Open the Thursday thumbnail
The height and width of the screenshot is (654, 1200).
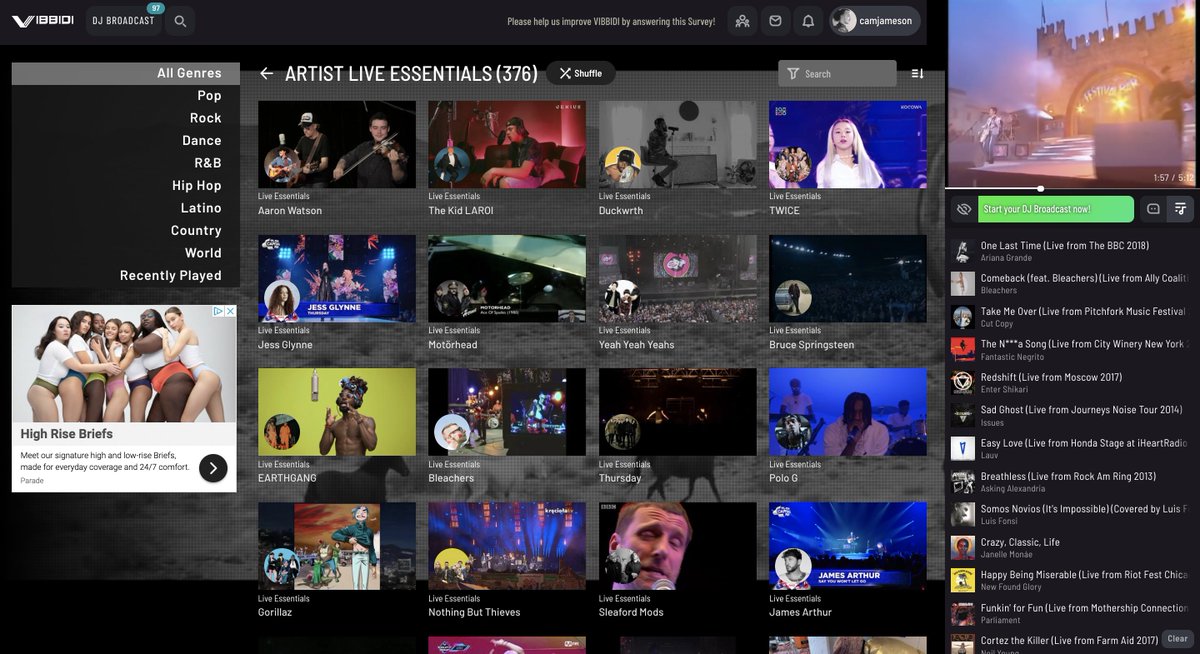click(678, 412)
